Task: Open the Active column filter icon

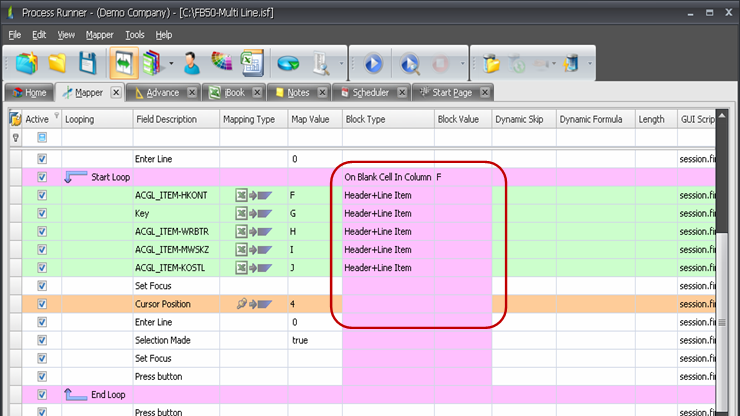Action: [57, 116]
